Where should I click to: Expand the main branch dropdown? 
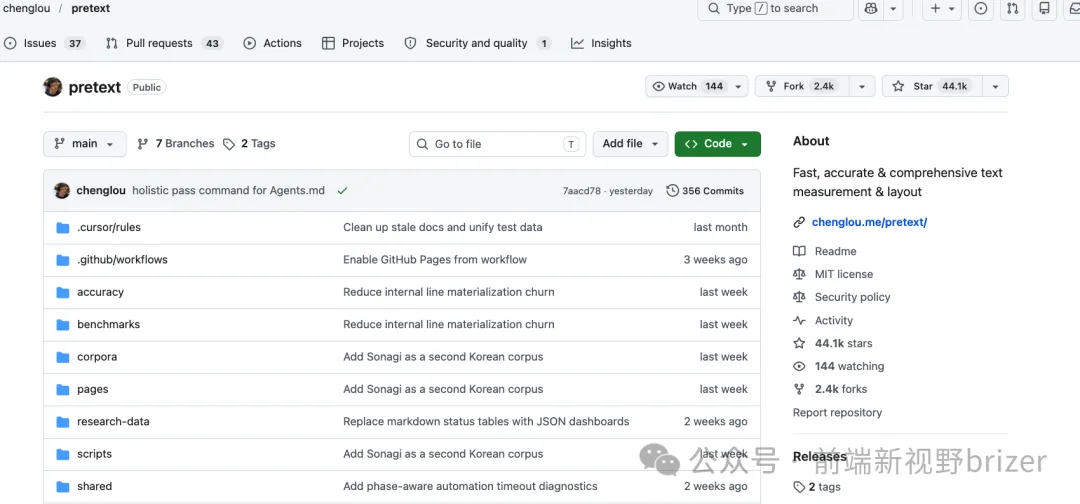(85, 144)
